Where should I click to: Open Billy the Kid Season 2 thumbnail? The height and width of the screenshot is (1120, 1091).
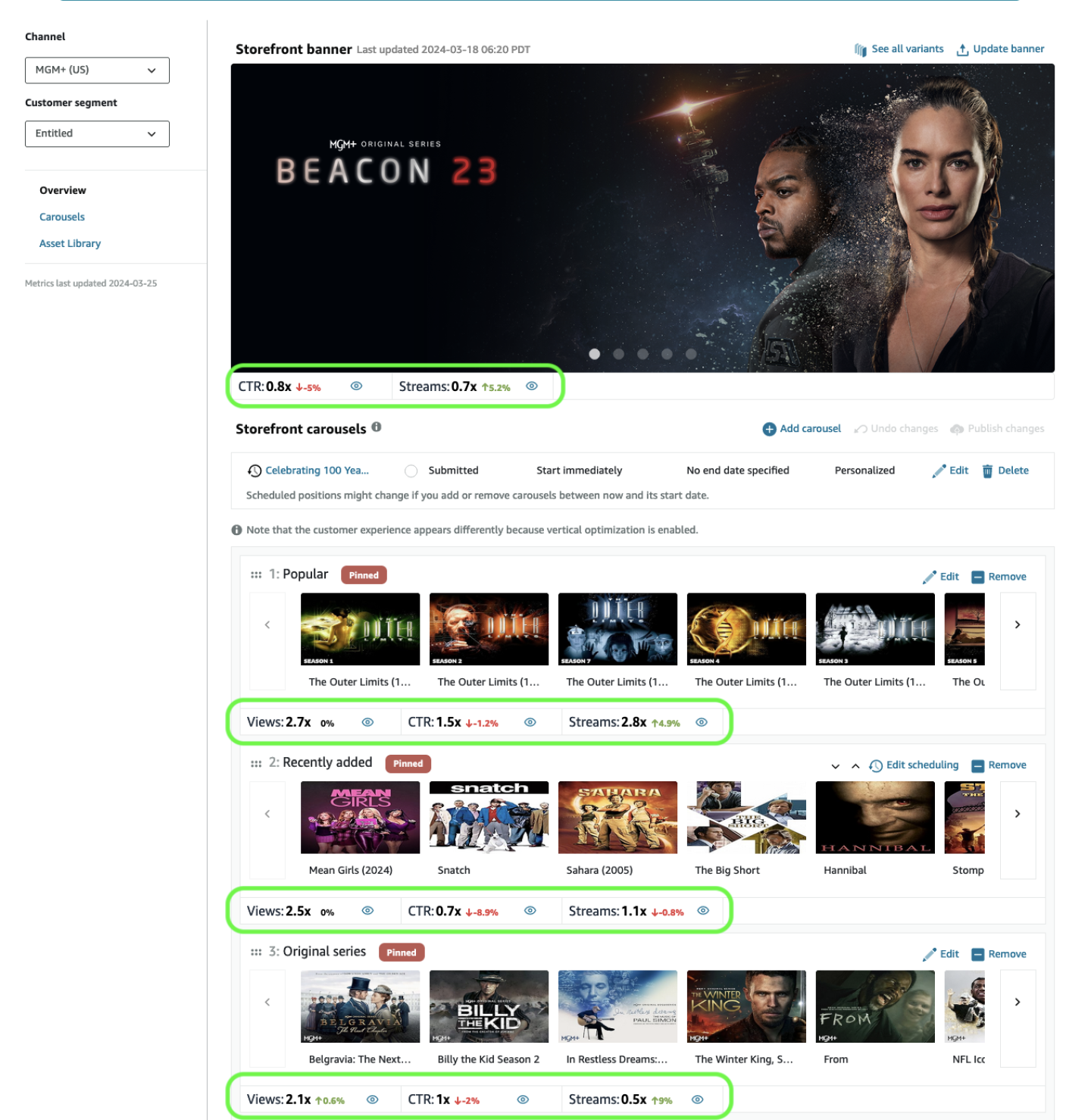coord(489,1006)
